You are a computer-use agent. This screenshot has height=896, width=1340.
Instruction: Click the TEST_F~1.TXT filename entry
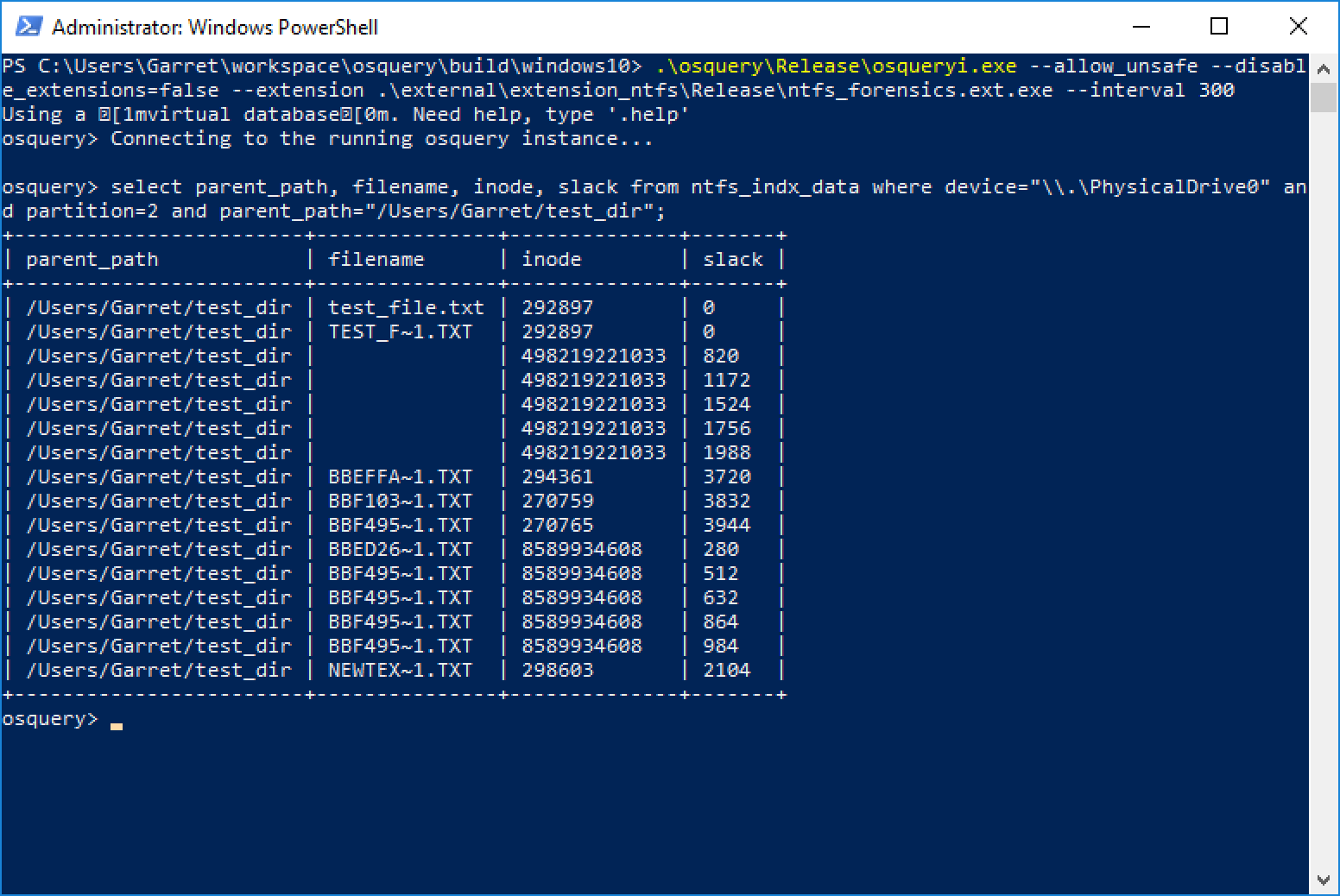click(400, 331)
